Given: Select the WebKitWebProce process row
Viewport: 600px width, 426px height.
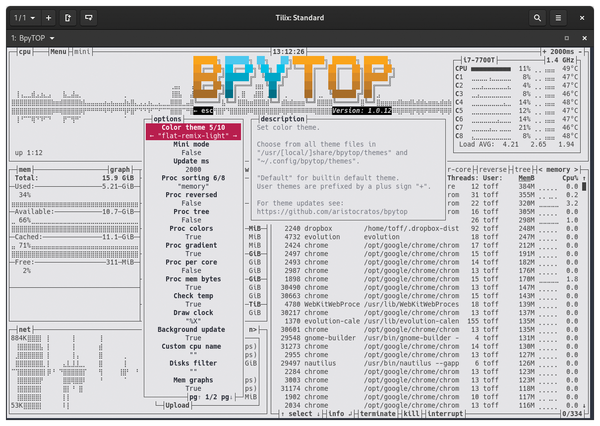Looking at the screenshot, I should [427, 304].
